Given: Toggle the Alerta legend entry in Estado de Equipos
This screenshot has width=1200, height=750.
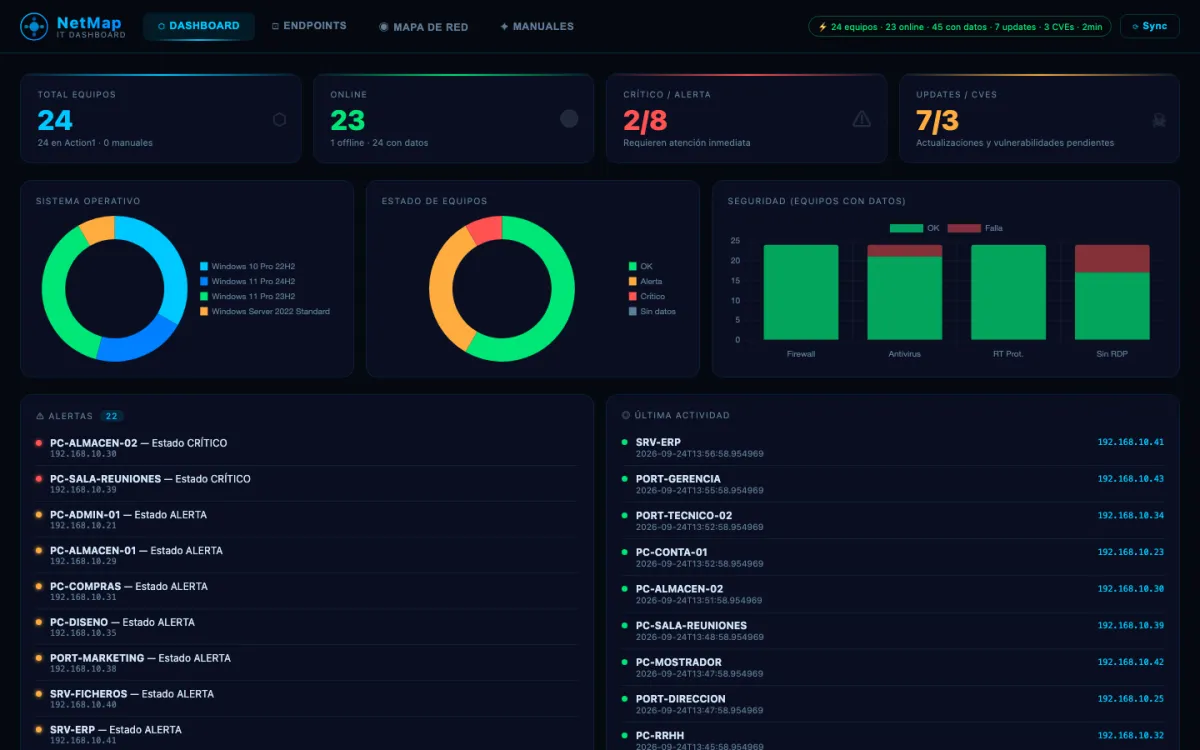Looking at the screenshot, I should point(645,282).
